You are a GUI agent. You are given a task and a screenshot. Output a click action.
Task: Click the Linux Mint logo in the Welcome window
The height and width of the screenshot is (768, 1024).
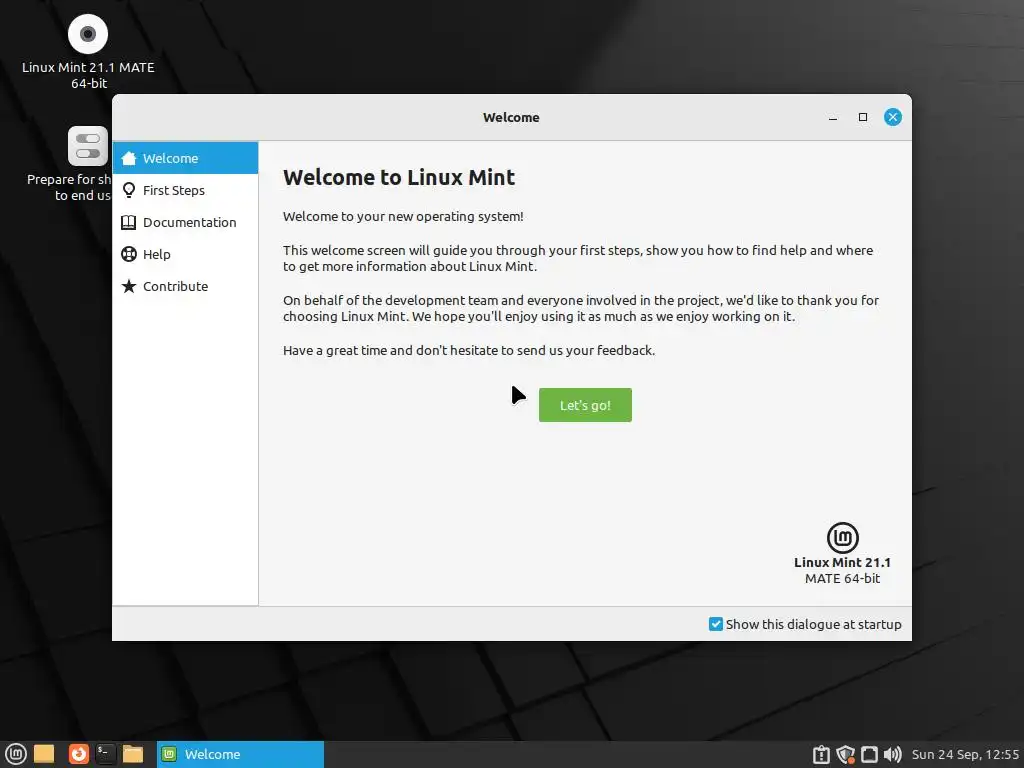point(842,537)
